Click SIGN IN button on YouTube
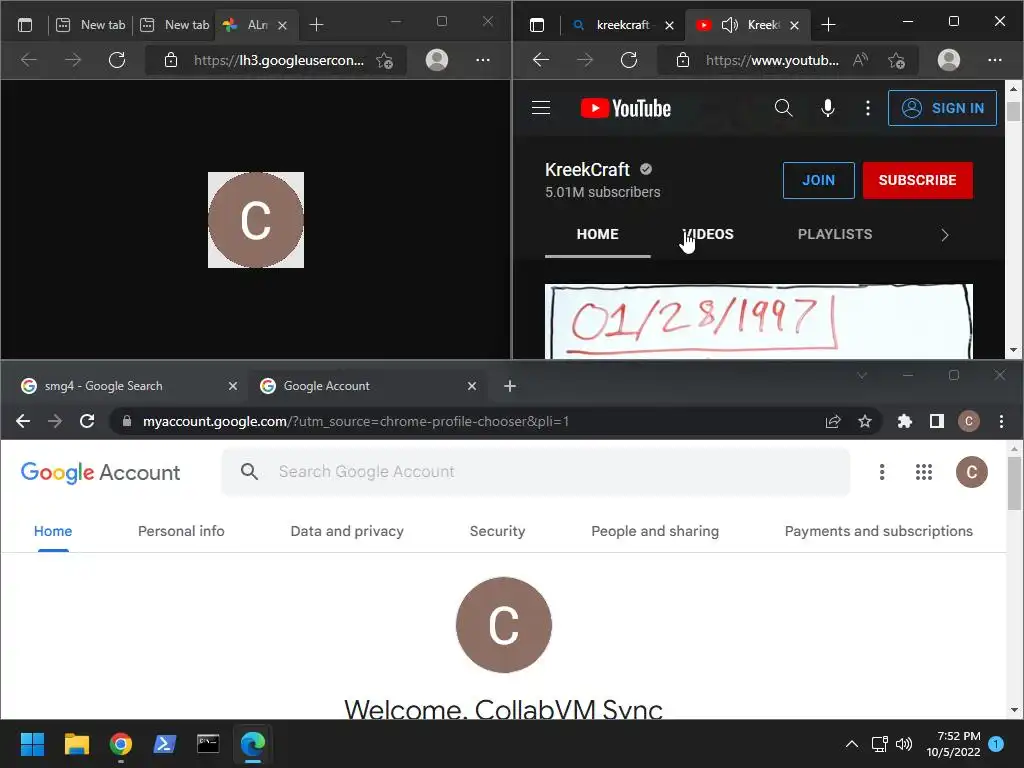Screen dimensions: 1024x768 [942, 108]
